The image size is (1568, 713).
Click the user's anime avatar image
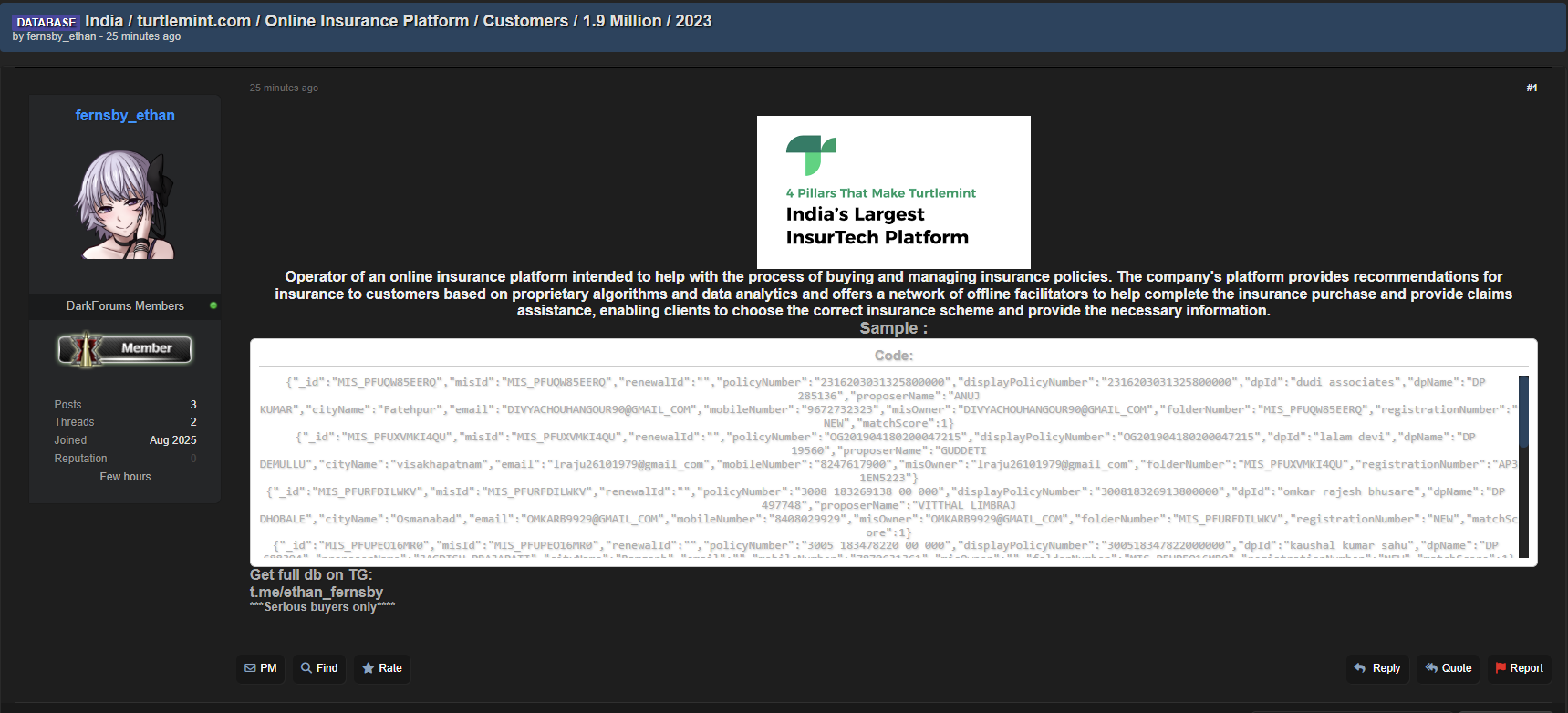coord(125,205)
